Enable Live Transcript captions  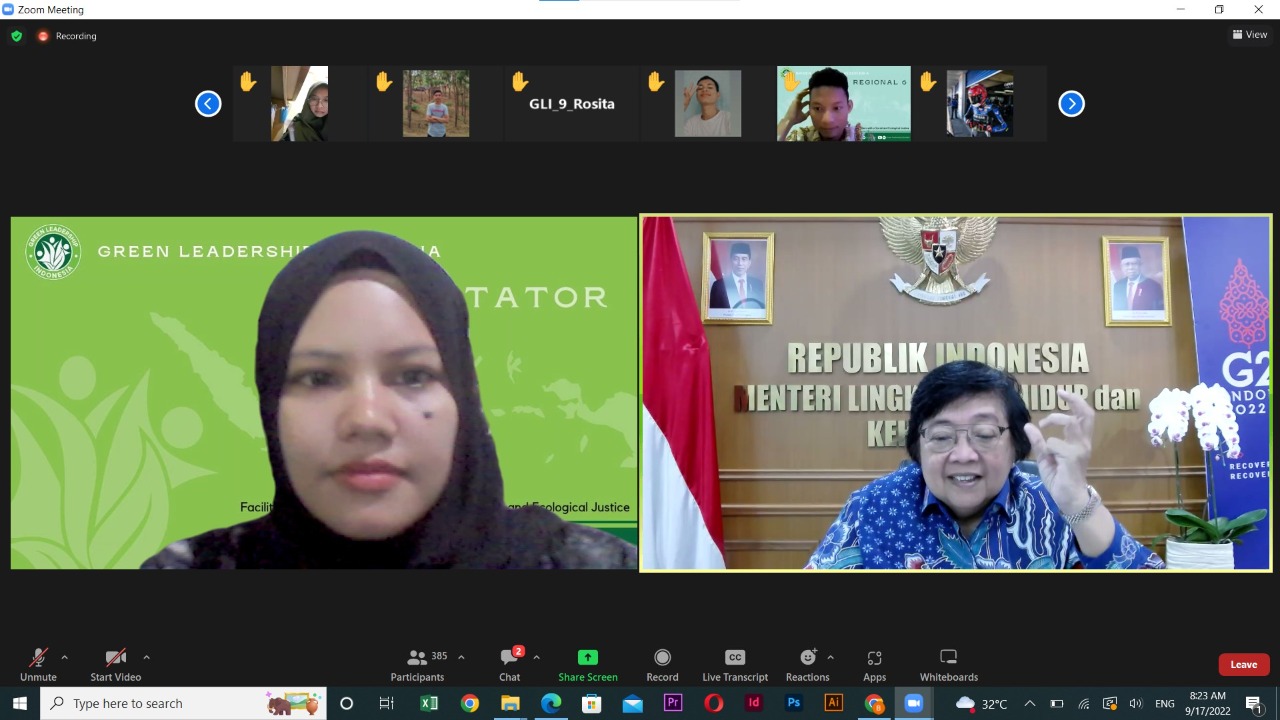(735, 664)
